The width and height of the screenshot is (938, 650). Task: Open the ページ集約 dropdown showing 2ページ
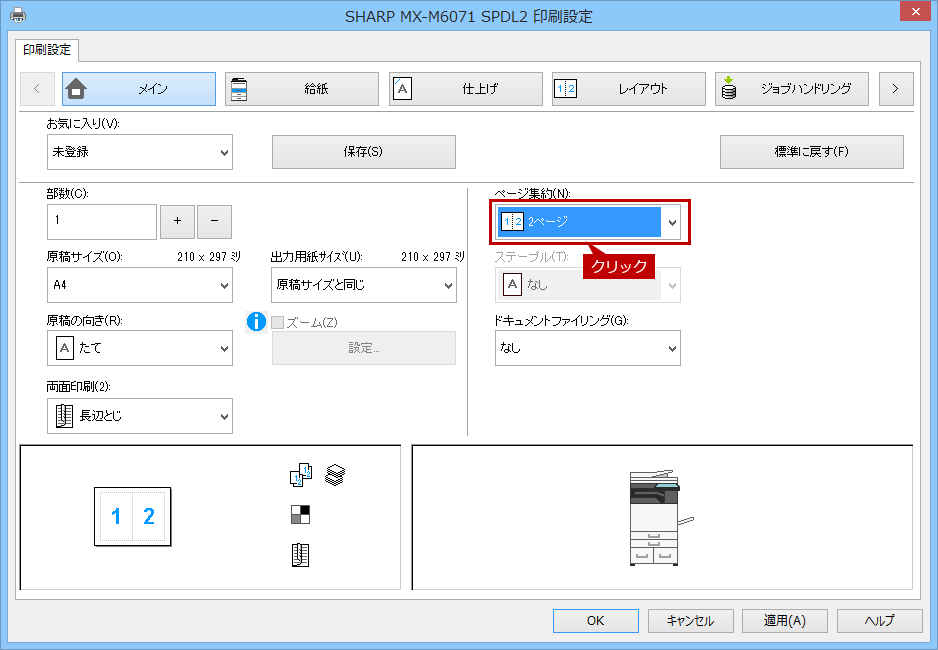588,222
